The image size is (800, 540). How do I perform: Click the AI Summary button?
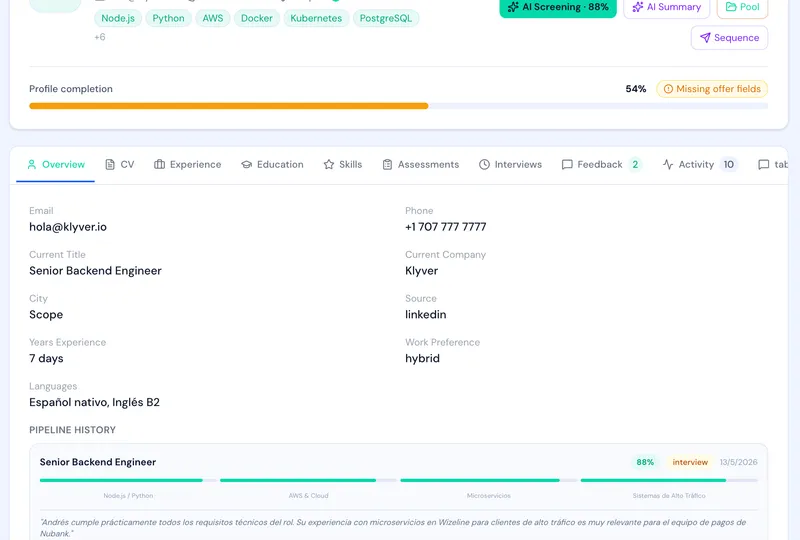666,7
